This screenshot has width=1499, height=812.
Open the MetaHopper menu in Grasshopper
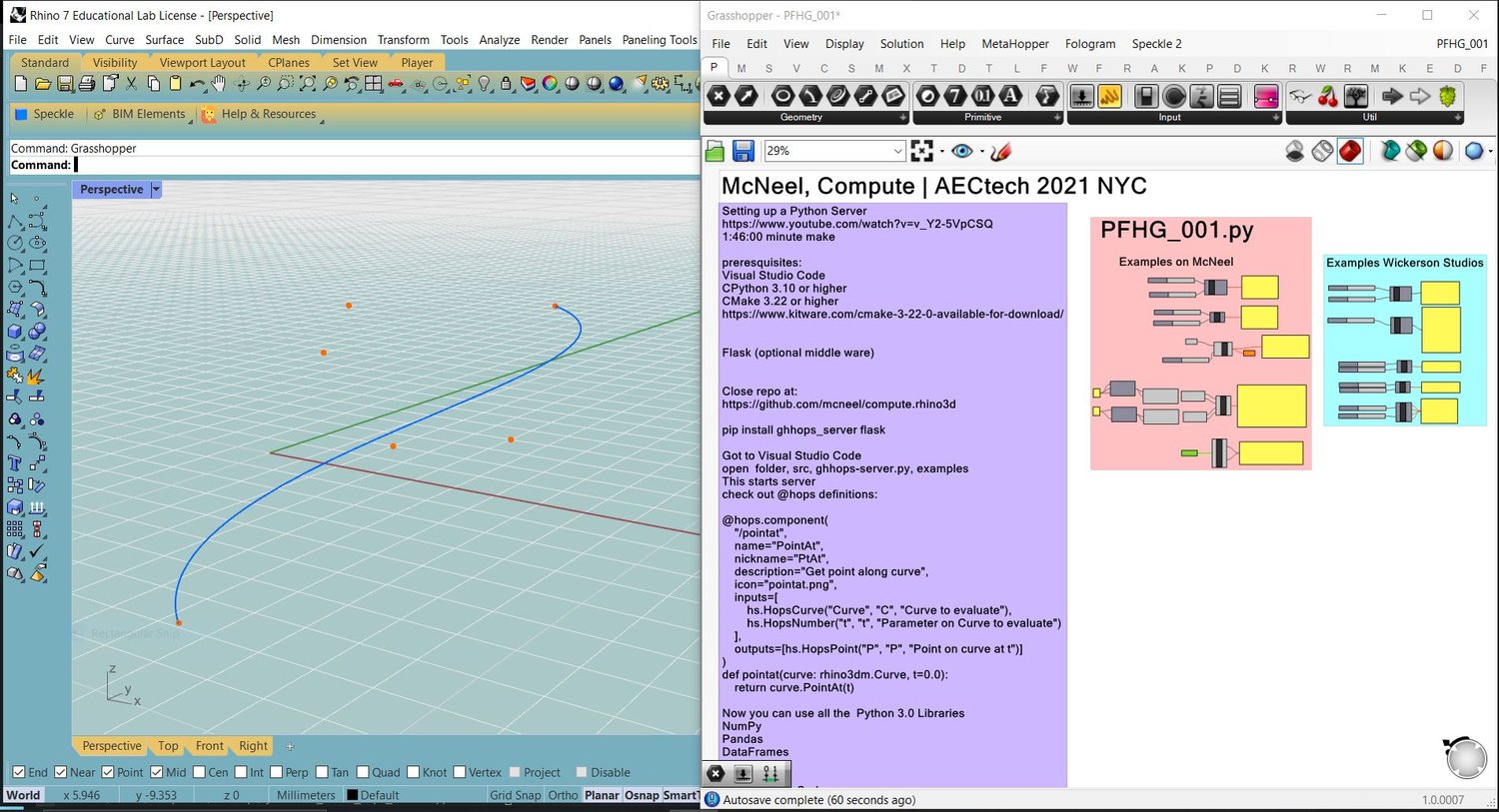coord(1015,44)
